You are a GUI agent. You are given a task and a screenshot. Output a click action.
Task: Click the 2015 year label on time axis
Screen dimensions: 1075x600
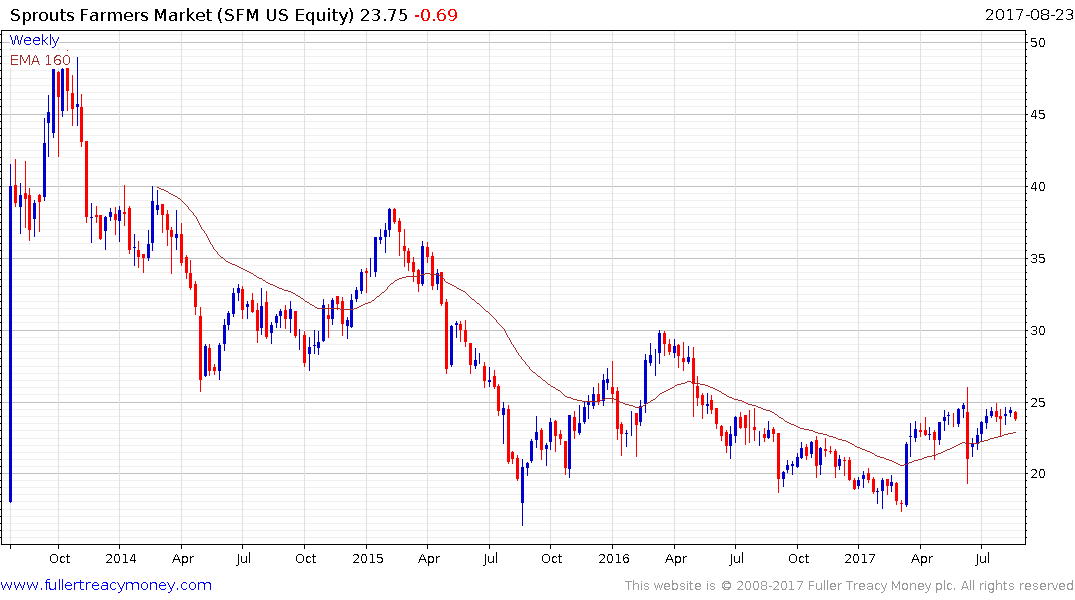tap(367, 558)
